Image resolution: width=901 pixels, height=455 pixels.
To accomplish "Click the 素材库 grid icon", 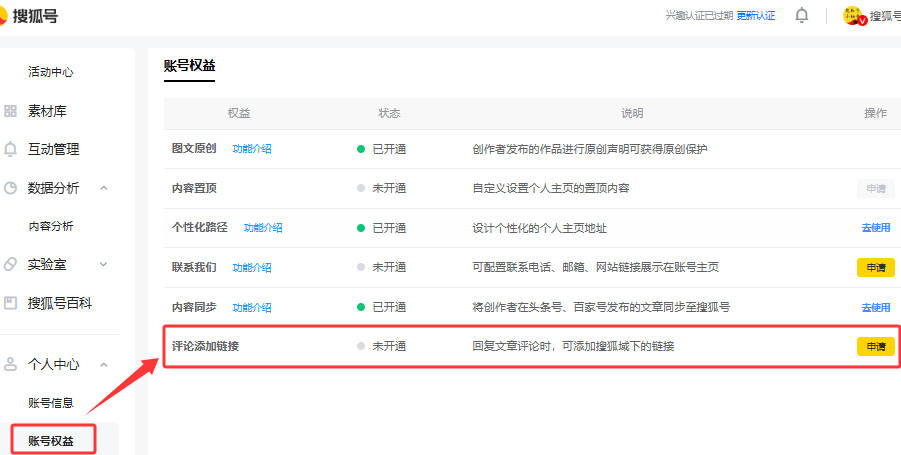I will pyautogui.click(x=10, y=111).
